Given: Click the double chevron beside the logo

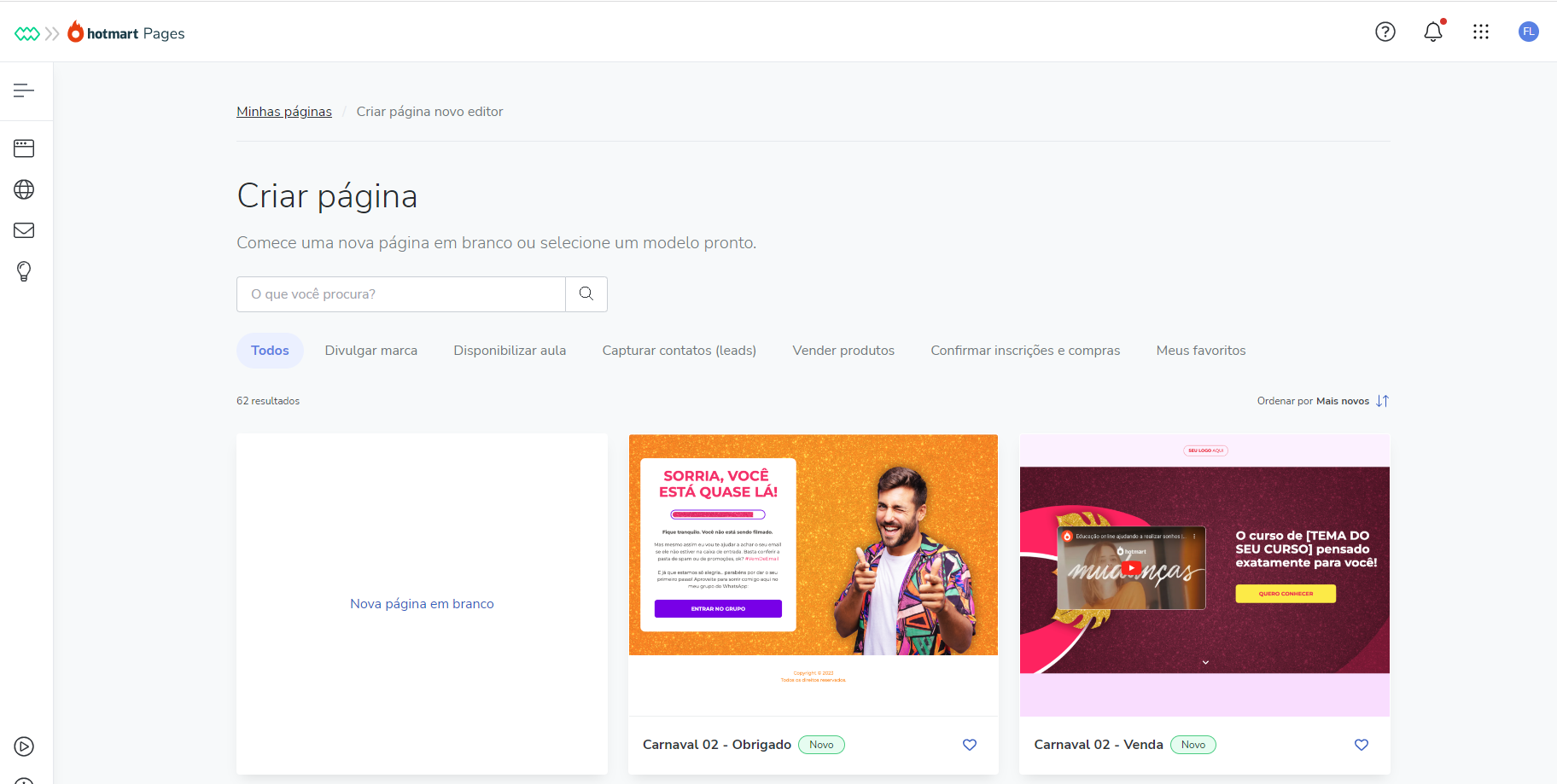Looking at the screenshot, I should 53,33.
